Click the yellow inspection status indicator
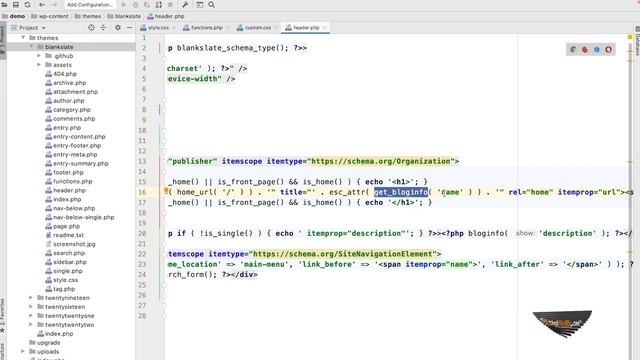 point(630,37)
